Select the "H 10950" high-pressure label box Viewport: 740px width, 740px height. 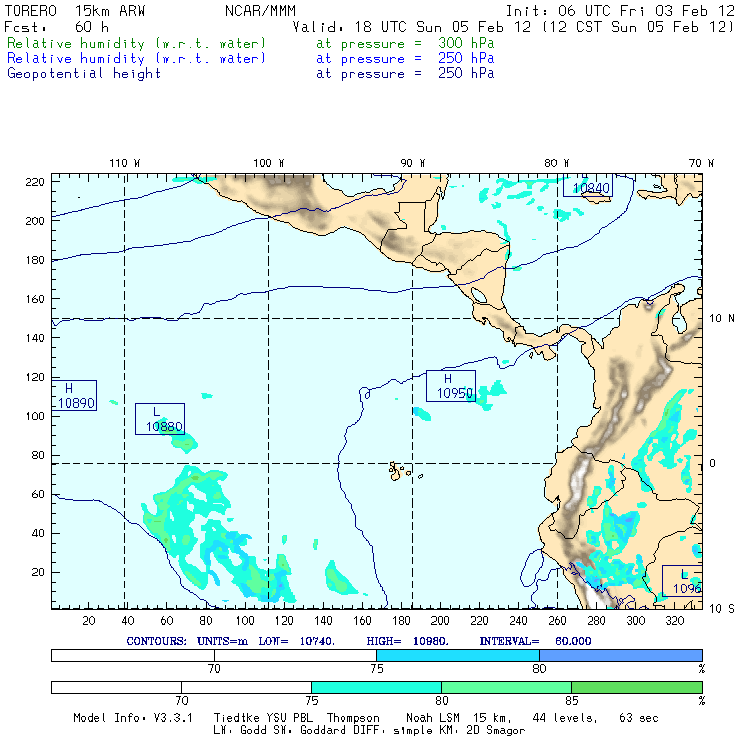point(451,386)
